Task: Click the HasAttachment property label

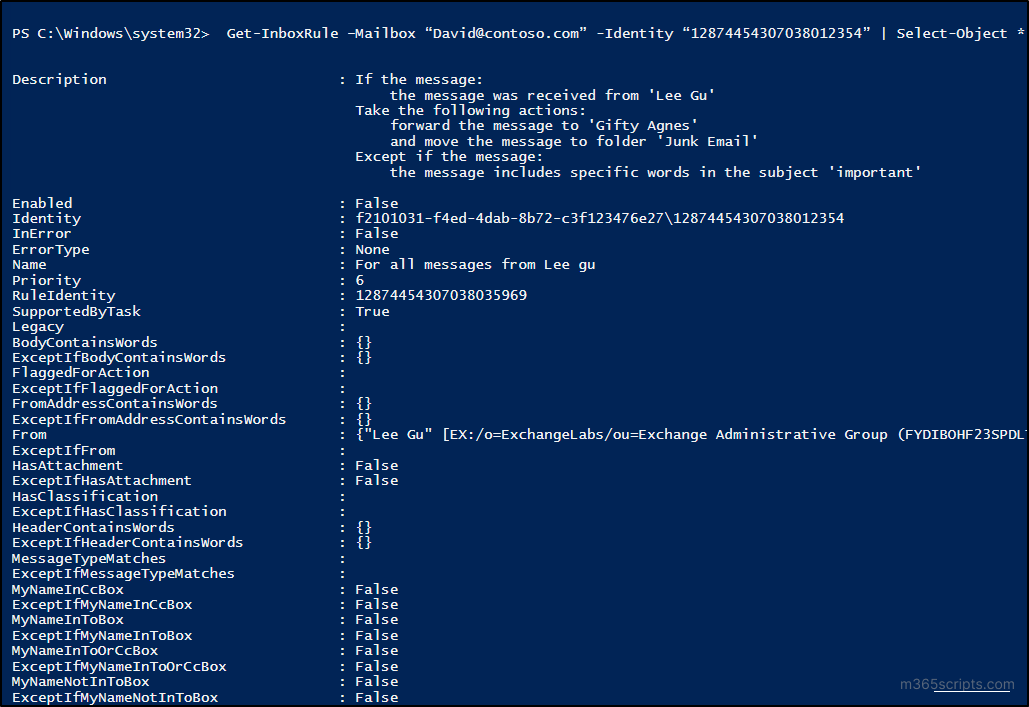Action: pos(67,465)
